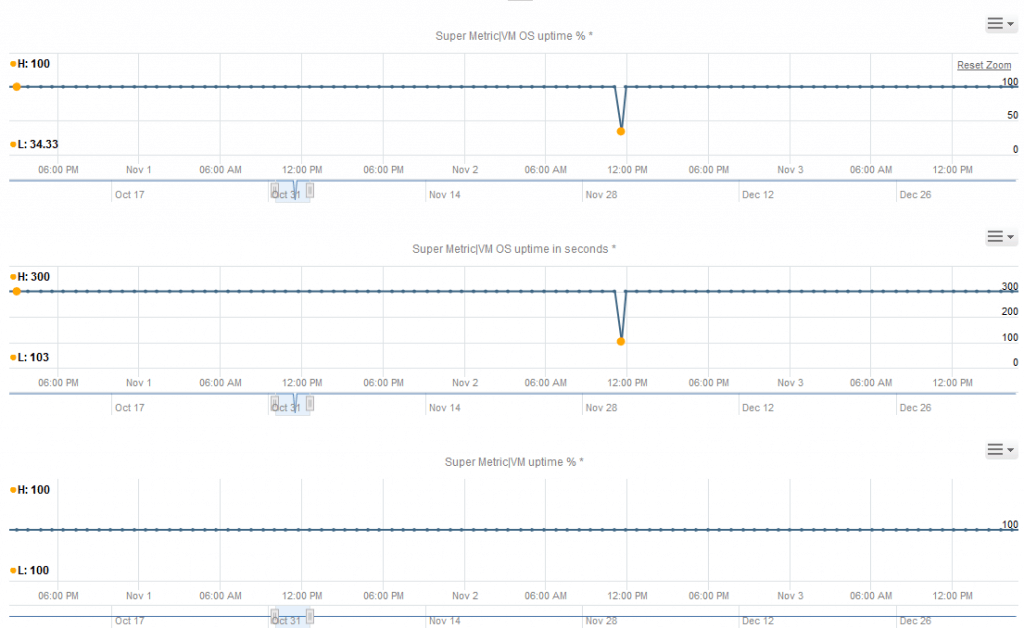This screenshot has width=1024, height=628.
Task: Click Nov 14 on the first chart navigator
Action: pos(445,195)
